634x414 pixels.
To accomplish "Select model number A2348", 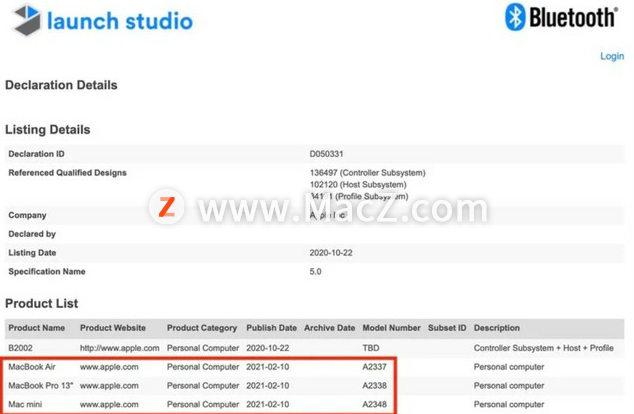I will (x=374, y=404).
